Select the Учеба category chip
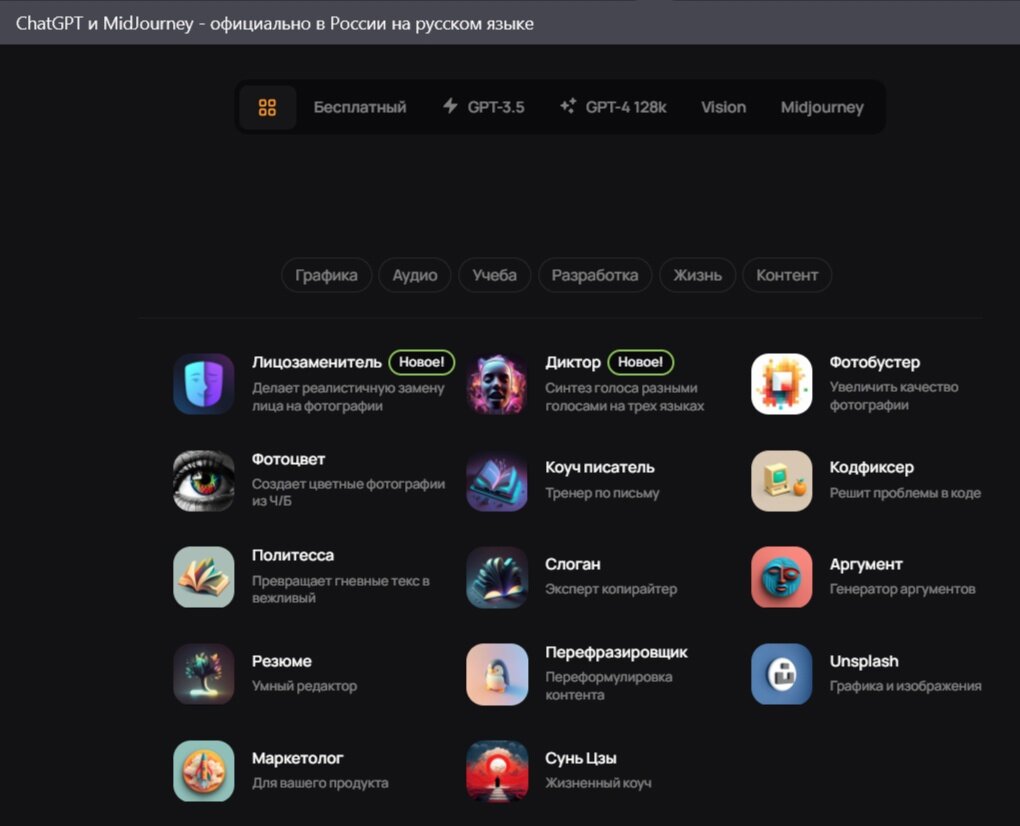The height and width of the screenshot is (826, 1020). pyautogui.click(x=494, y=275)
